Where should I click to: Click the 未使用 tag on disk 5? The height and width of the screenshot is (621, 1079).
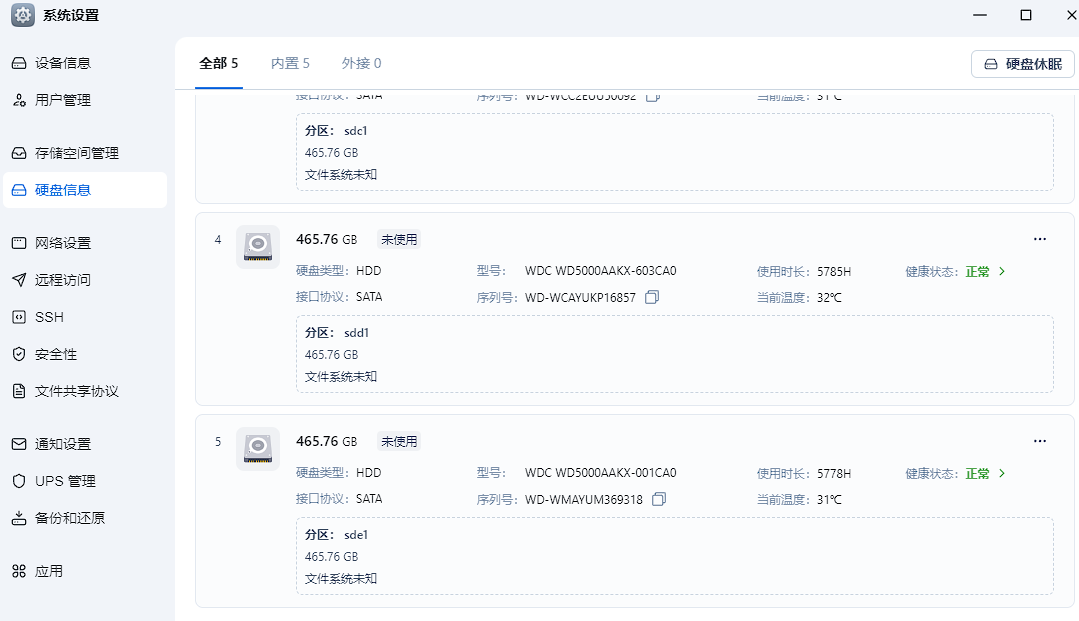pos(399,441)
